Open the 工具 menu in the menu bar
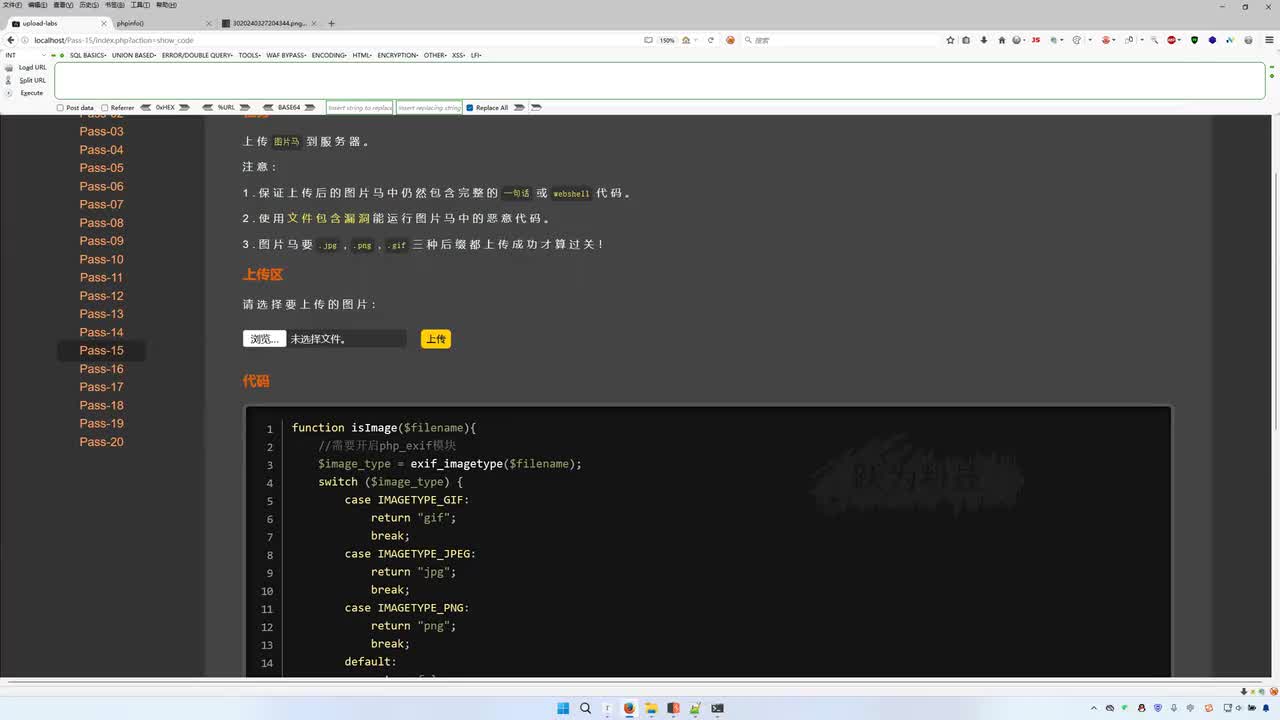Viewport: 1280px width, 720px height. coord(140,5)
